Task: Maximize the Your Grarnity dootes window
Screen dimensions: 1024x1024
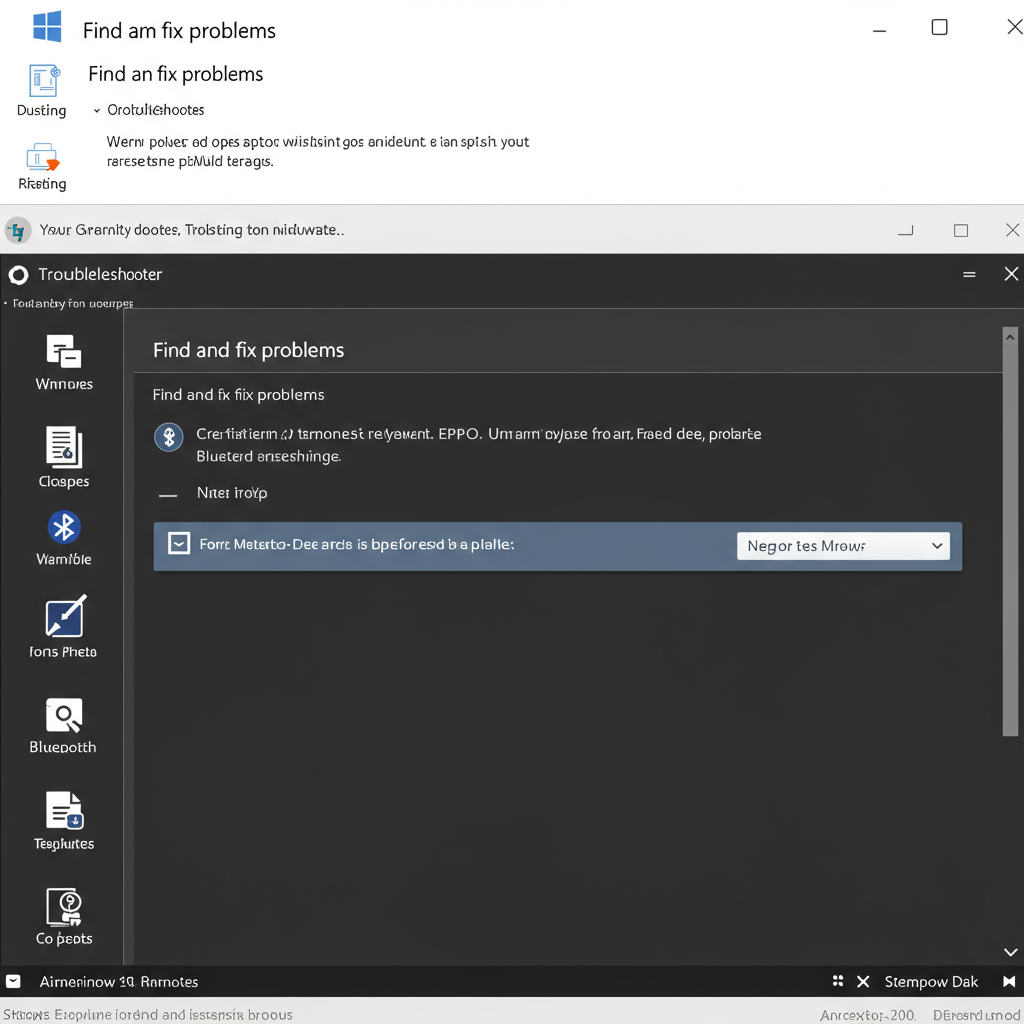Action: click(x=961, y=231)
